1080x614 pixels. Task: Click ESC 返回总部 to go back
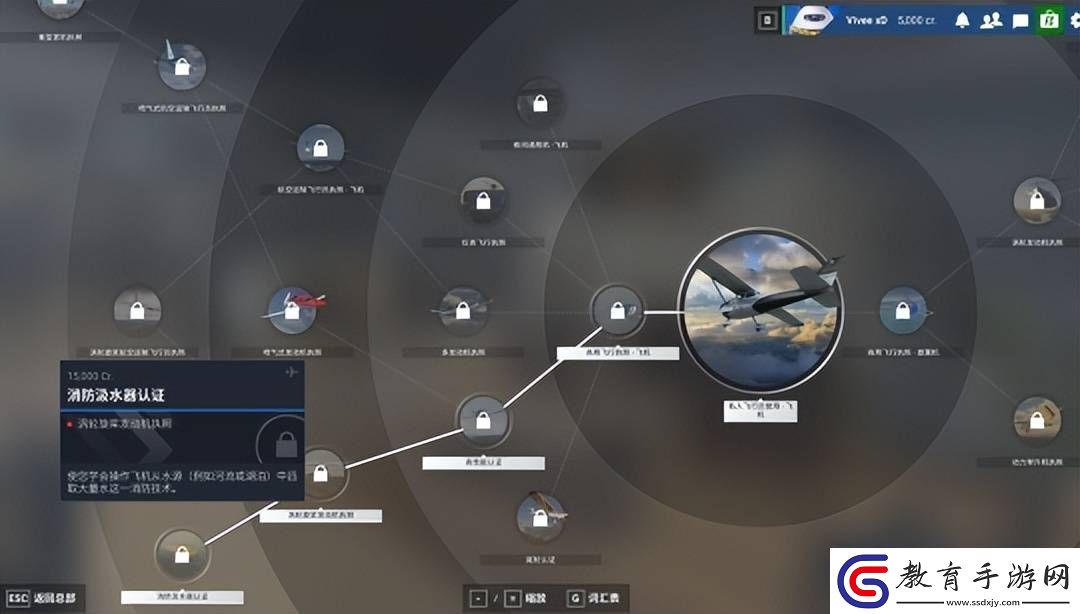tap(43, 597)
